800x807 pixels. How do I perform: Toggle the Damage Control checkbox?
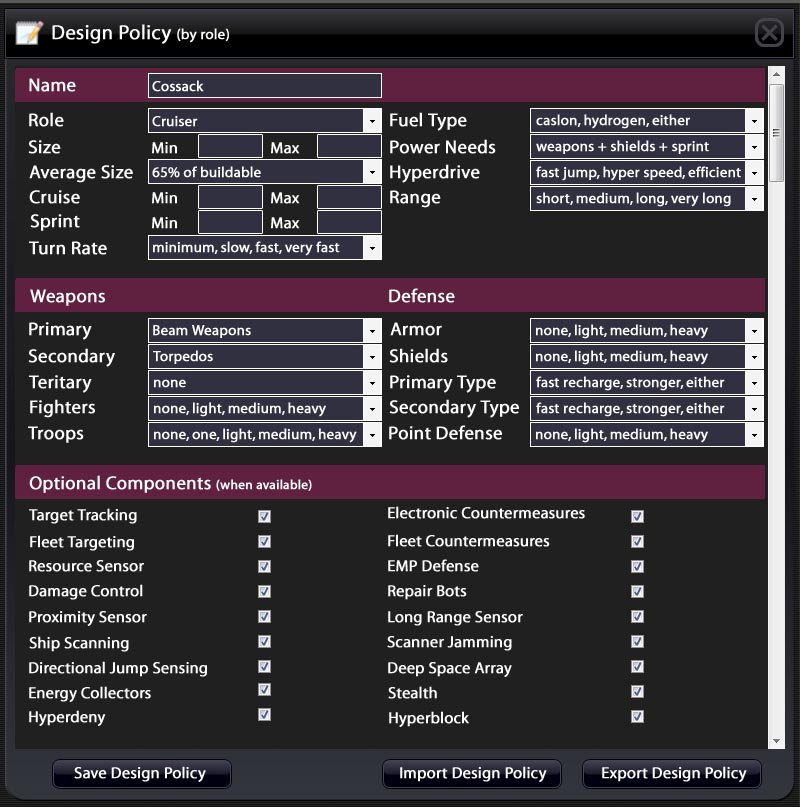click(264, 591)
